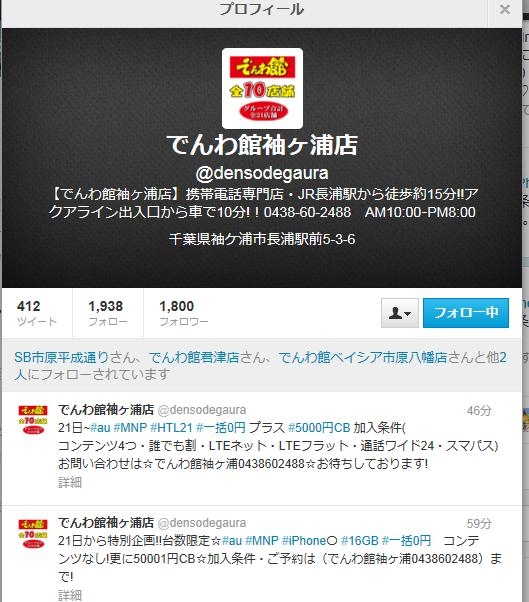Expand 詳細 on the first tweet
Viewport: 529px width, 602px height.
click(70, 482)
